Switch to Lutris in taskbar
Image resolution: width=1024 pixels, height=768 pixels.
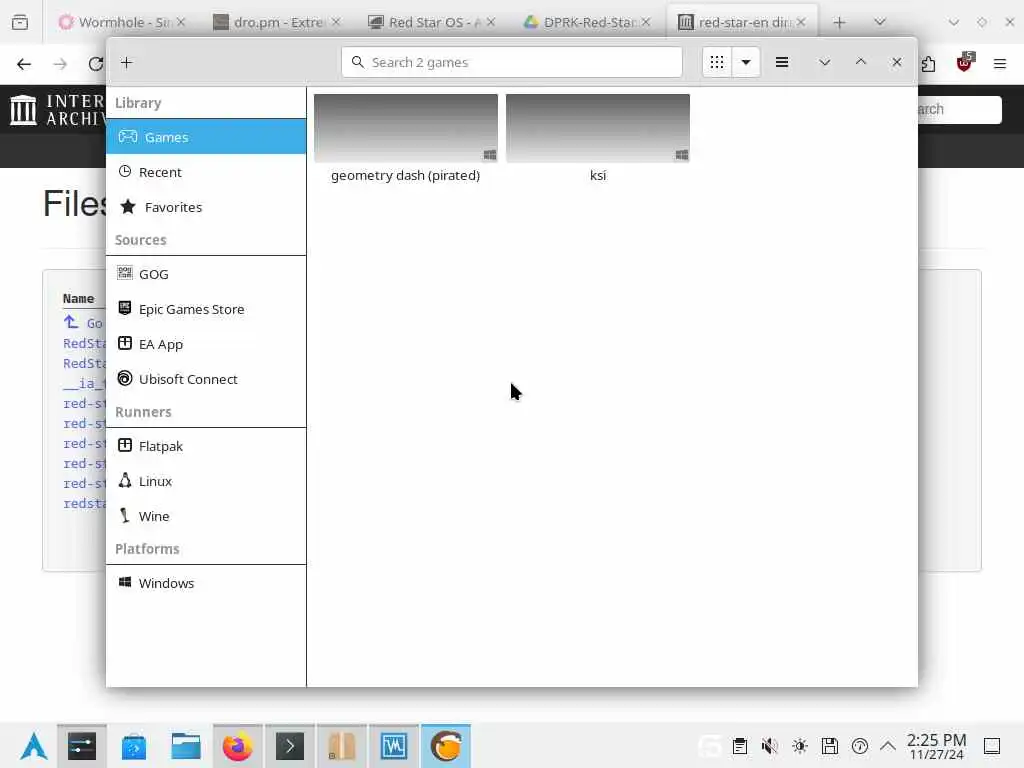tap(446, 746)
